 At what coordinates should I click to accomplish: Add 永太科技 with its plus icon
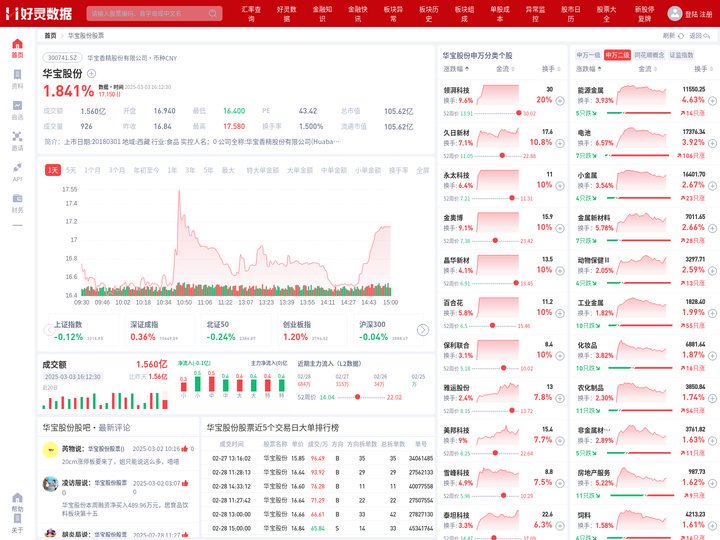tap(560, 186)
